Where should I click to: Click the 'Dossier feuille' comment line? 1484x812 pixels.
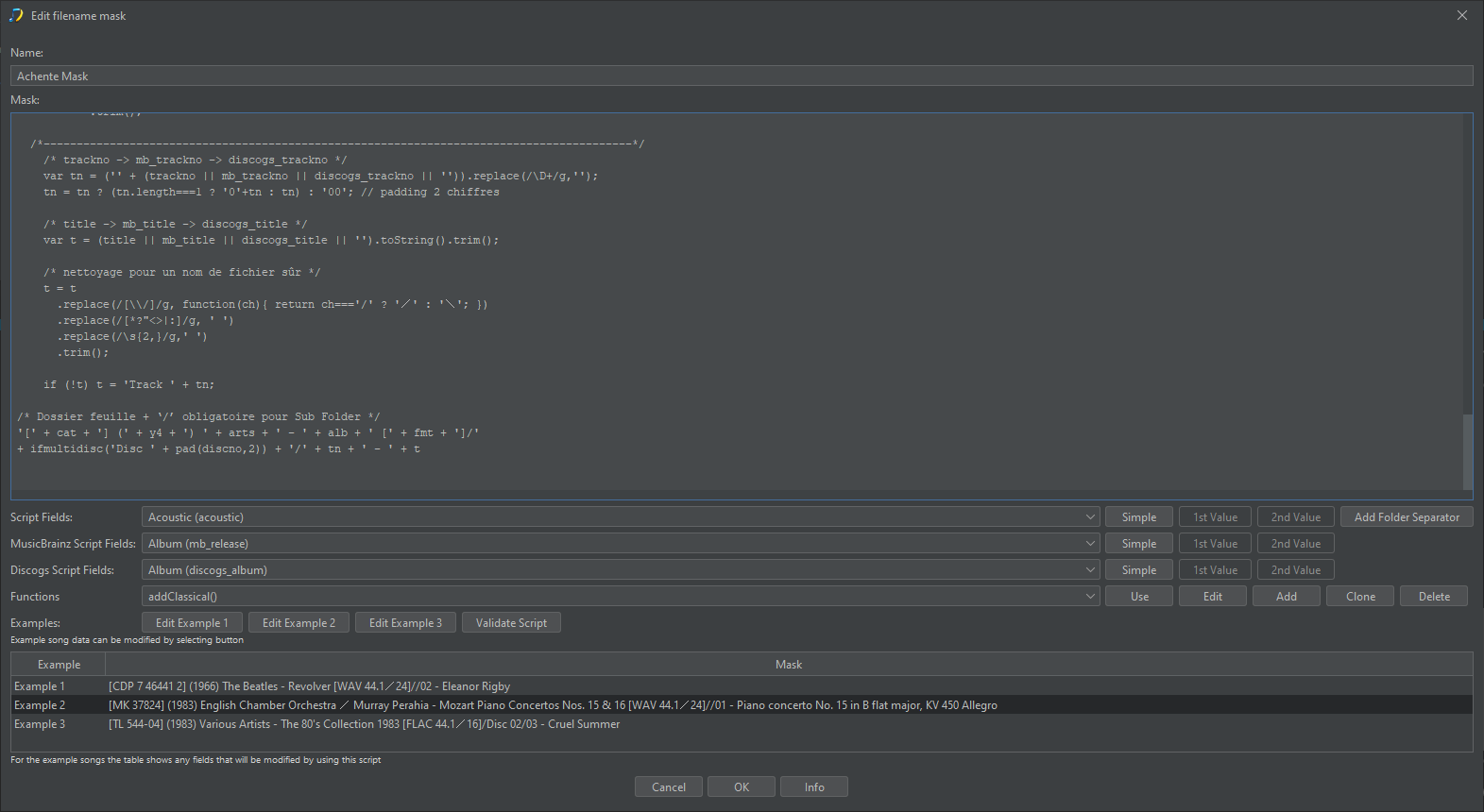click(x=198, y=417)
